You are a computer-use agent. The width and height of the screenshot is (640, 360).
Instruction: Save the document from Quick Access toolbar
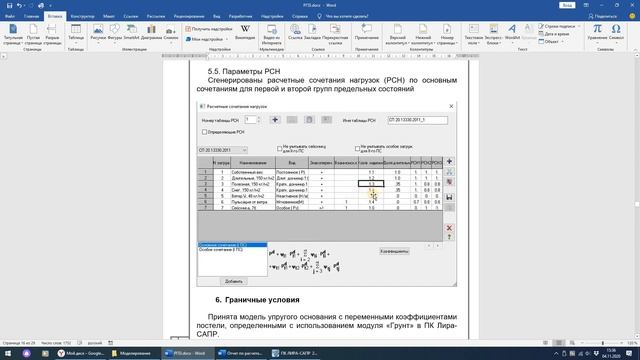pyautogui.click(x=9, y=5)
